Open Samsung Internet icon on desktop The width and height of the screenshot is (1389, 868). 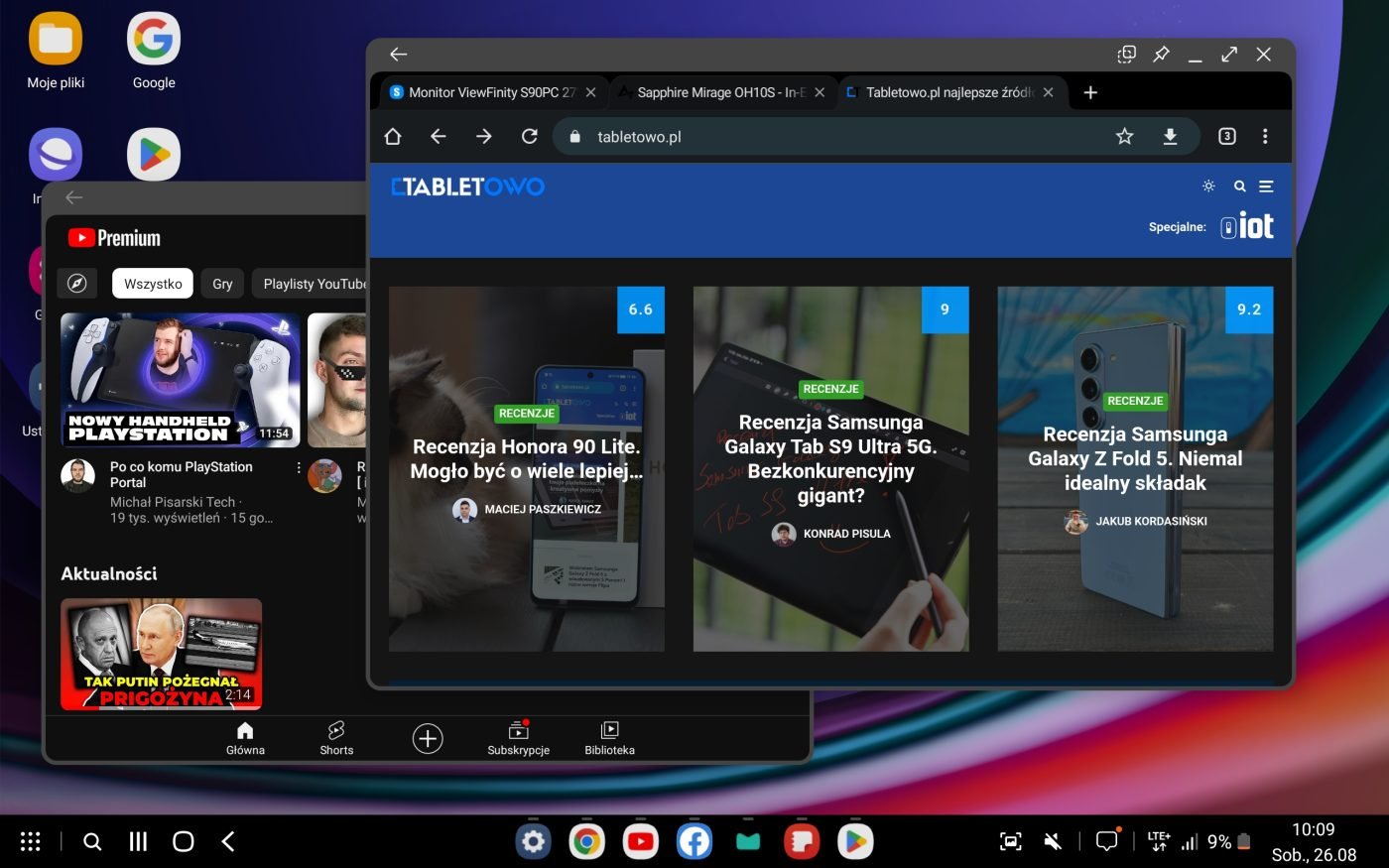[x=56, y=155]
